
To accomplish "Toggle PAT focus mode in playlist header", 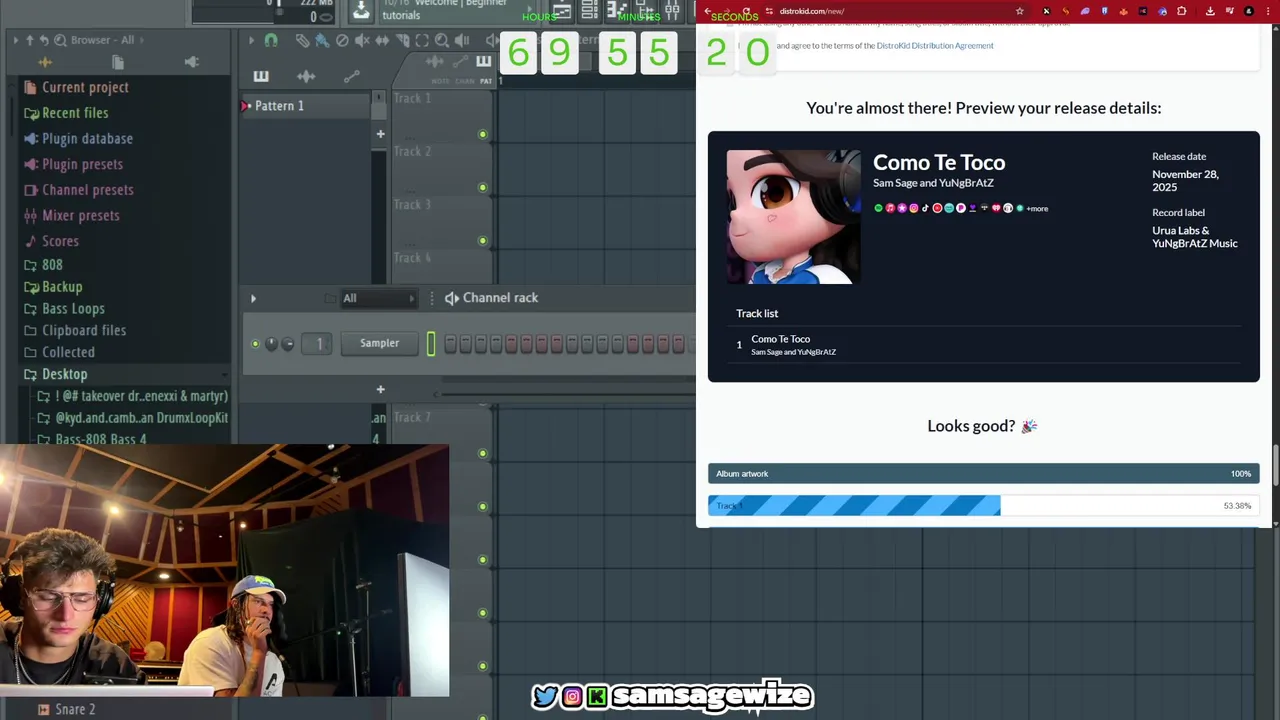I will (x=486, y=81).
